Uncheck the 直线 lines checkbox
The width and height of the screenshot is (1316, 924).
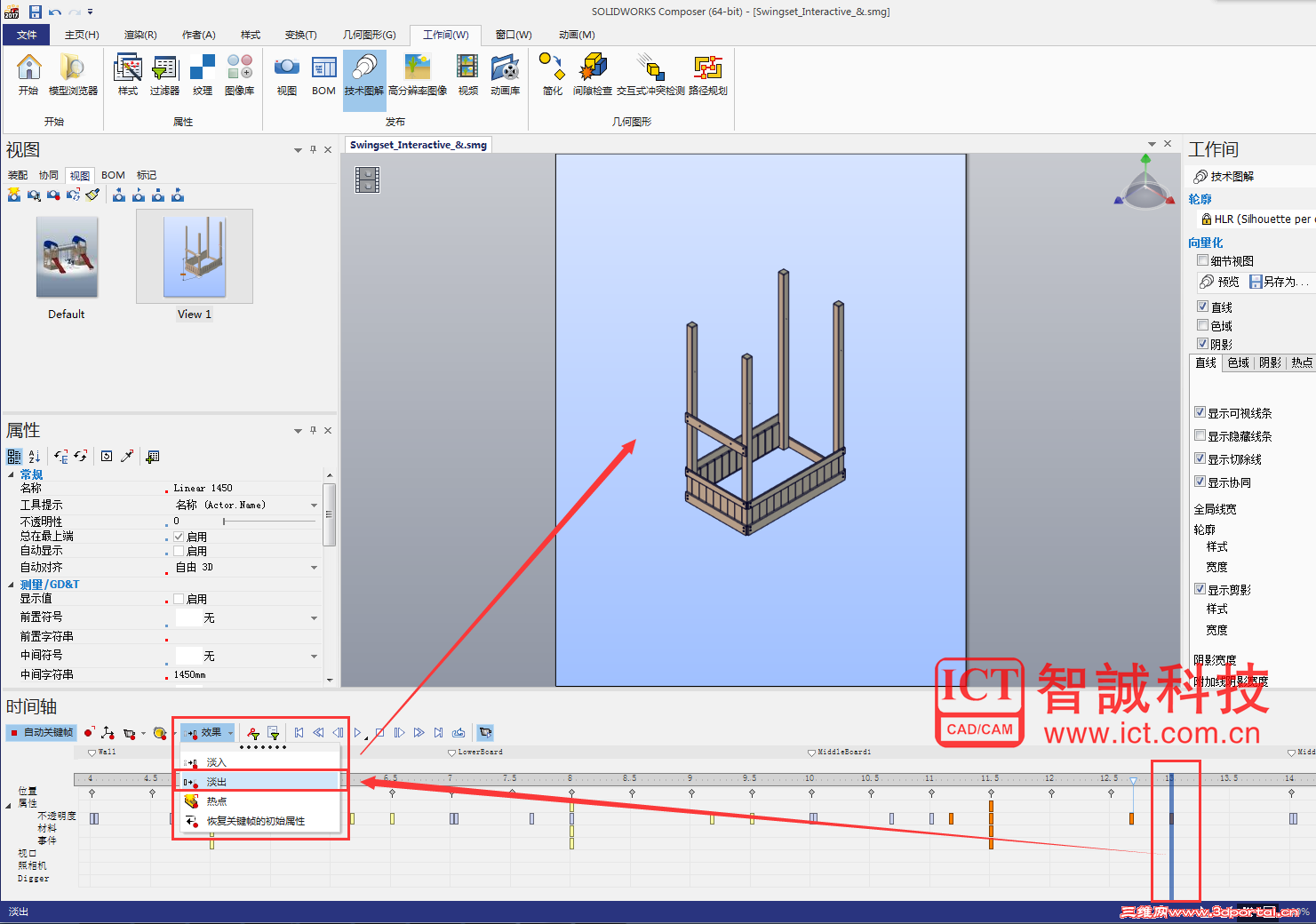pos(1202,307)
